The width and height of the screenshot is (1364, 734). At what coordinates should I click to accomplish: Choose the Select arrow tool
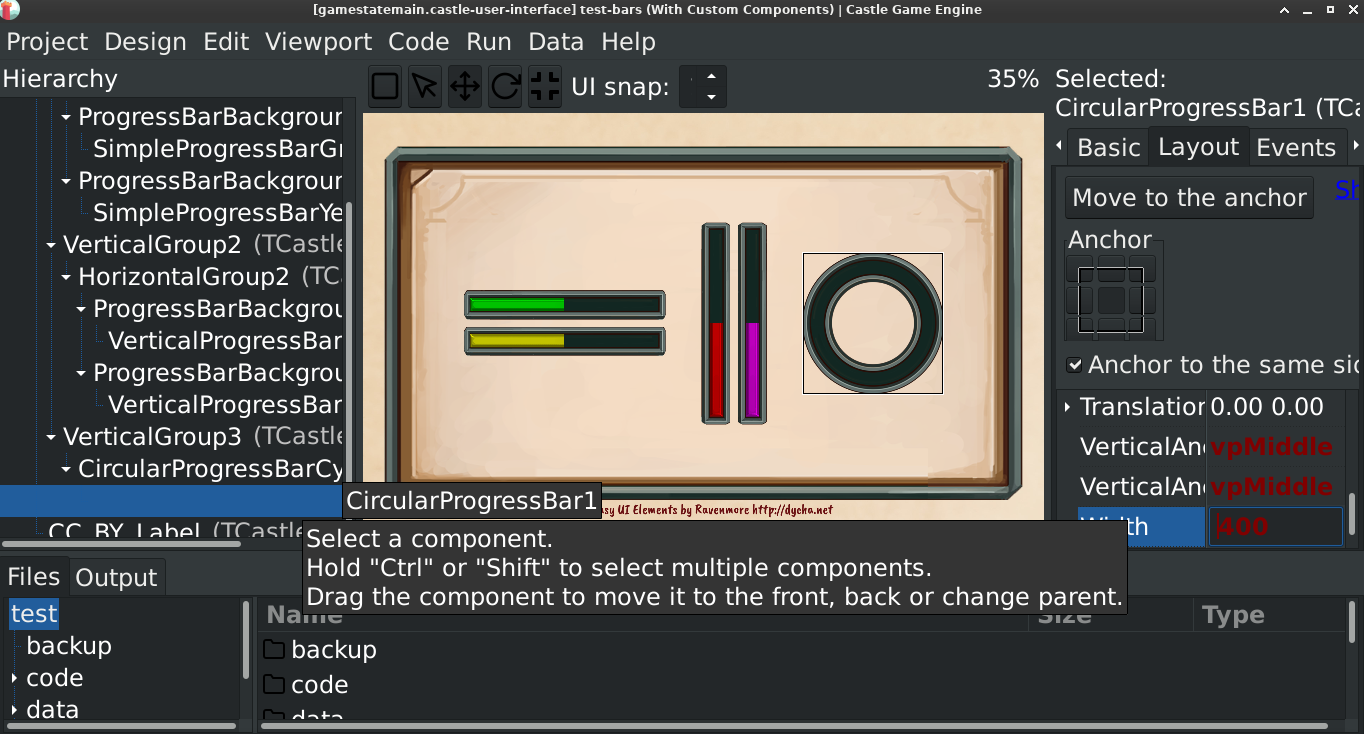[425, 87]
